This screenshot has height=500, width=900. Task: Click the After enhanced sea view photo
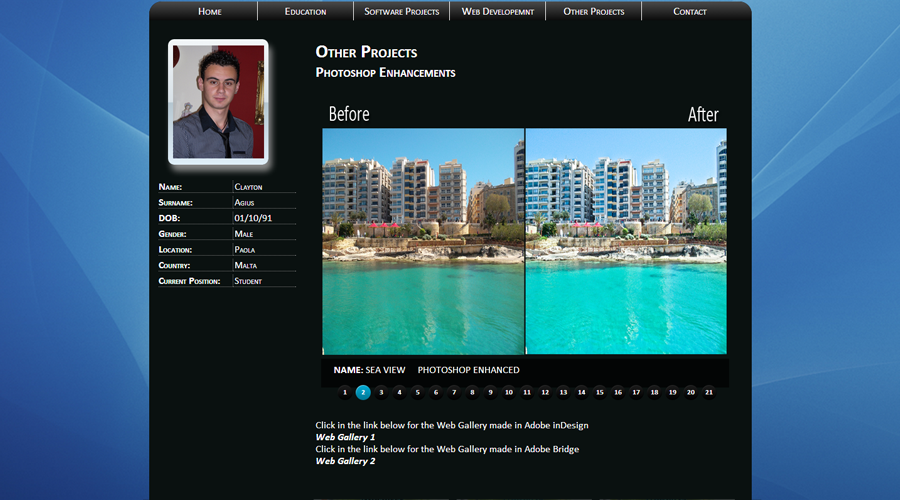tap(626, 241)
